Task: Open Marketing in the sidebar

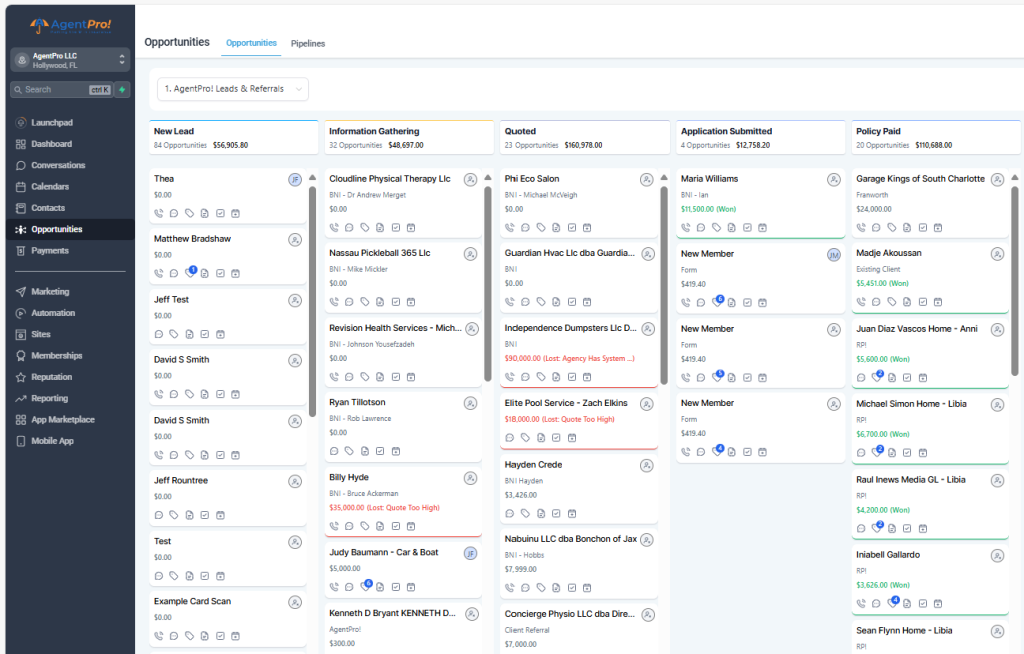Action: coord(50,292)
